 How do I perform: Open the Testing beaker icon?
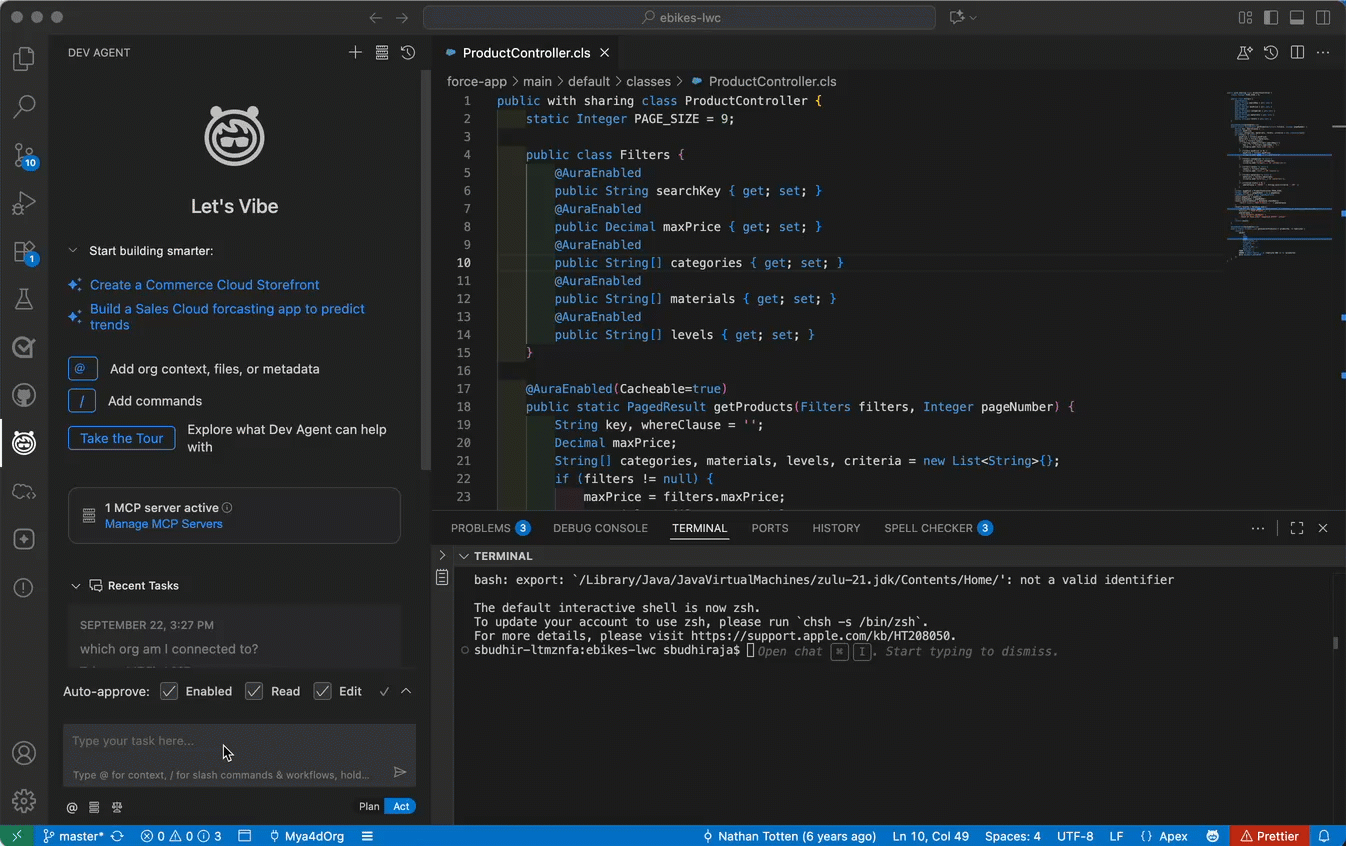pos(24,299)
